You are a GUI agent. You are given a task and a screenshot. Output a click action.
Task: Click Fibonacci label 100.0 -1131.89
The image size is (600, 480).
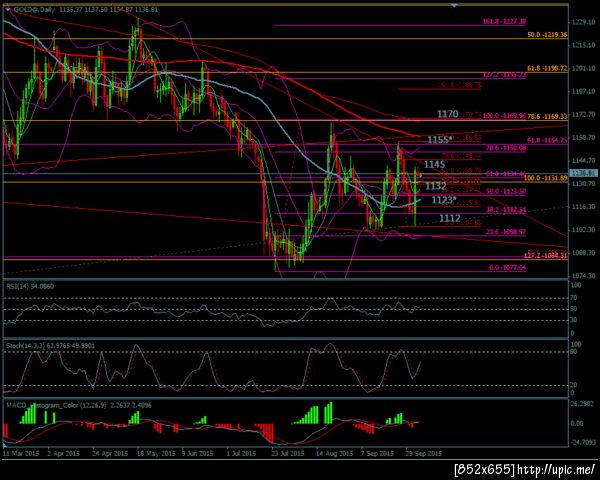pyautogui.click(x=546, y=178)
